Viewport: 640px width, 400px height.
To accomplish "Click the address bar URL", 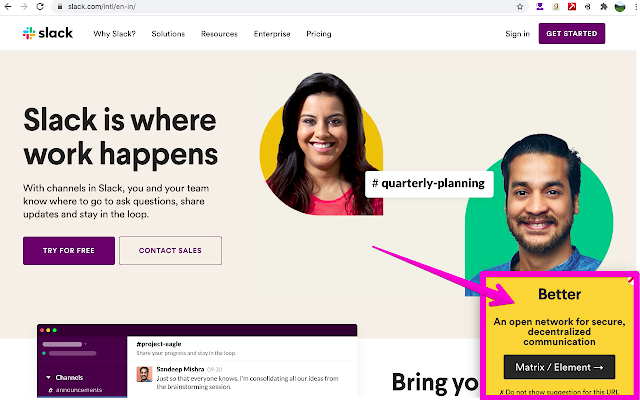I will click(102, 7).
